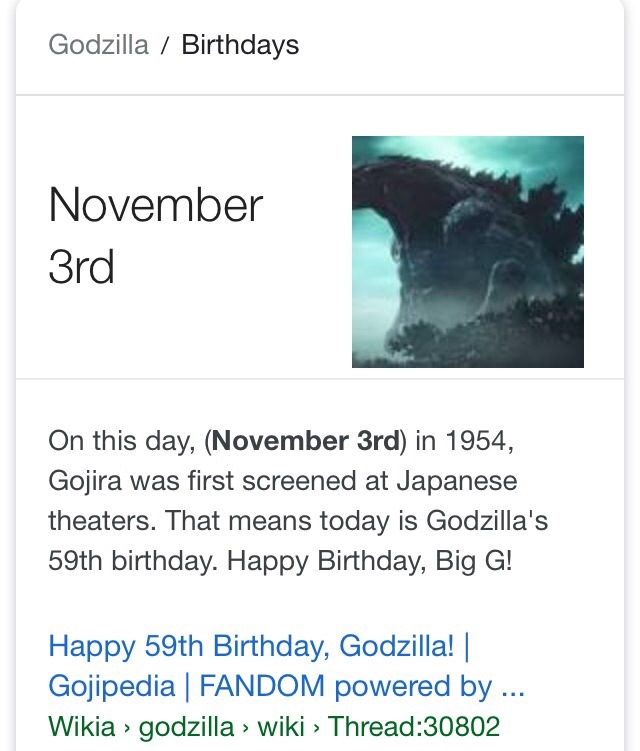Viewport: 640px width, 751px height.
Task: Click the chevron before Thread:30802
Action: [x=316, y=728]
